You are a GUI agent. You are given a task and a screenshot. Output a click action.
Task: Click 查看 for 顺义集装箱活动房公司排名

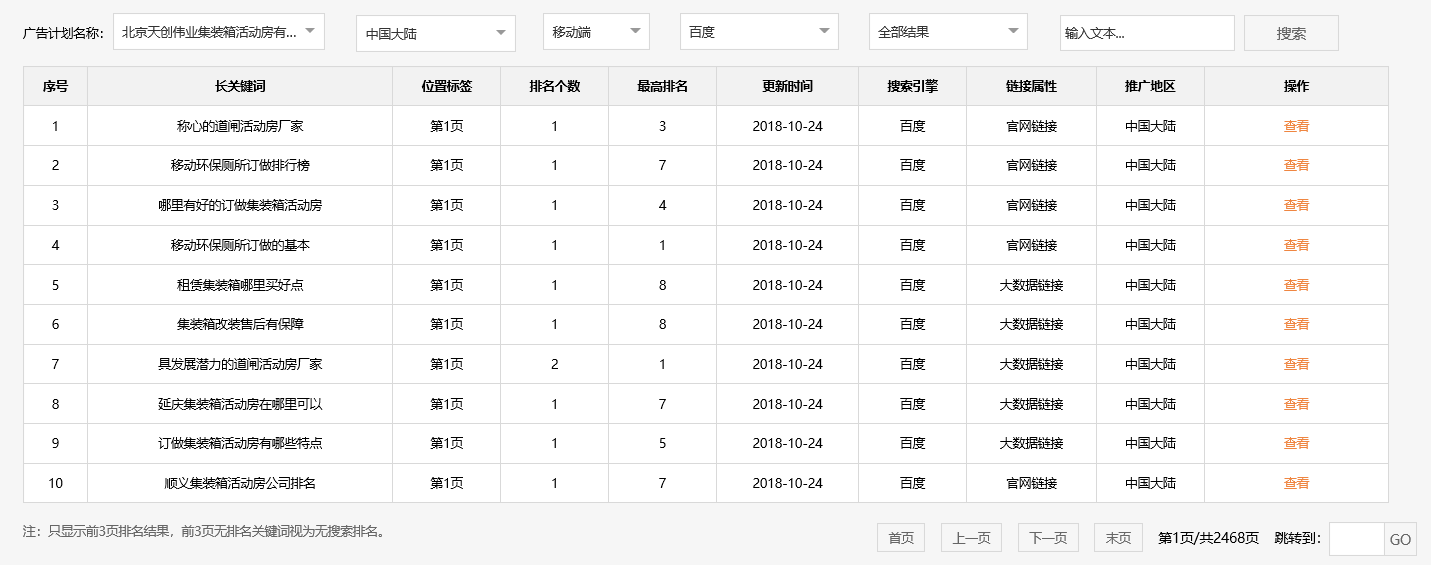(1296, 483)
